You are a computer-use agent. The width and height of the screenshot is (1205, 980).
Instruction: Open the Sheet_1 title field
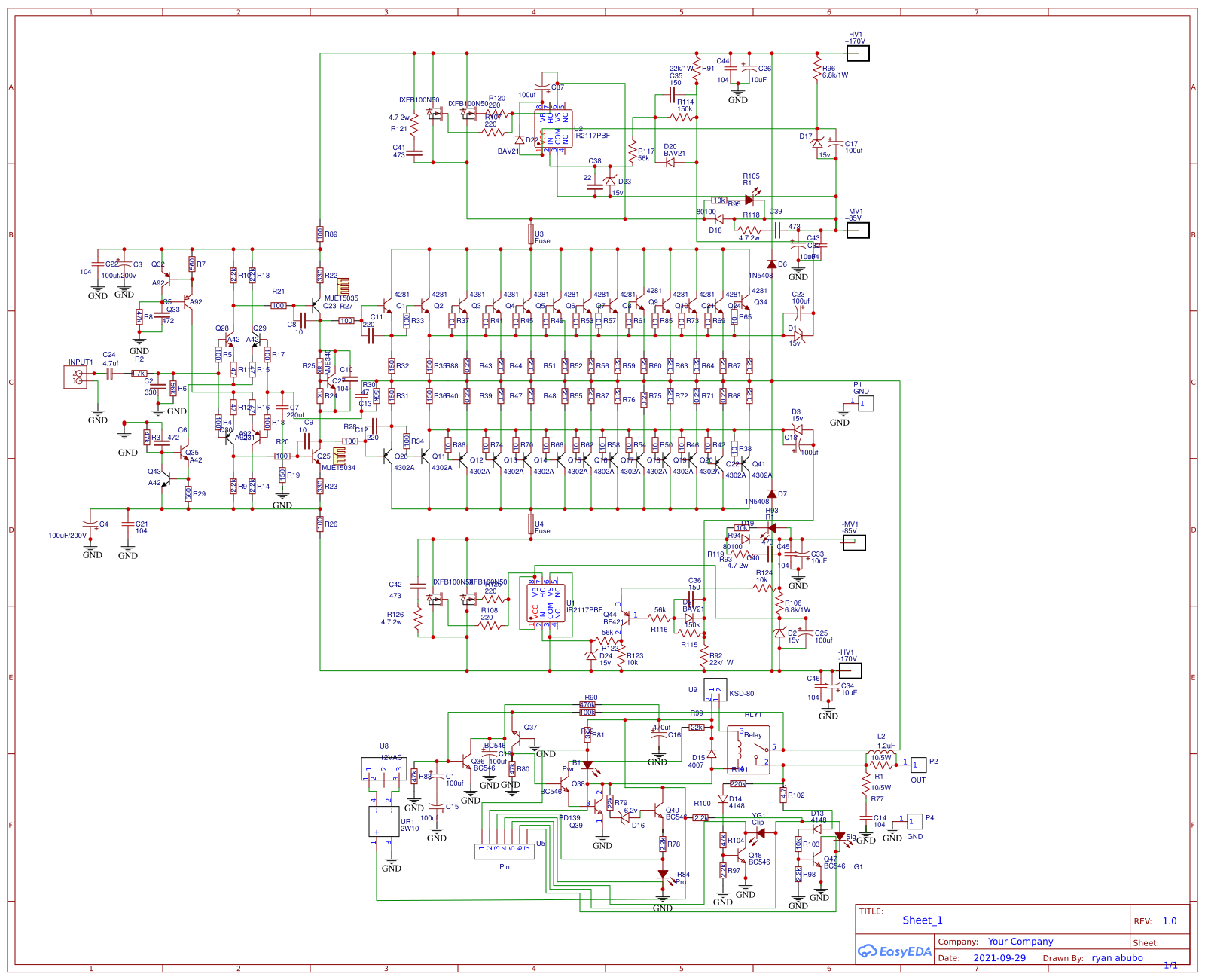[922, 920]
